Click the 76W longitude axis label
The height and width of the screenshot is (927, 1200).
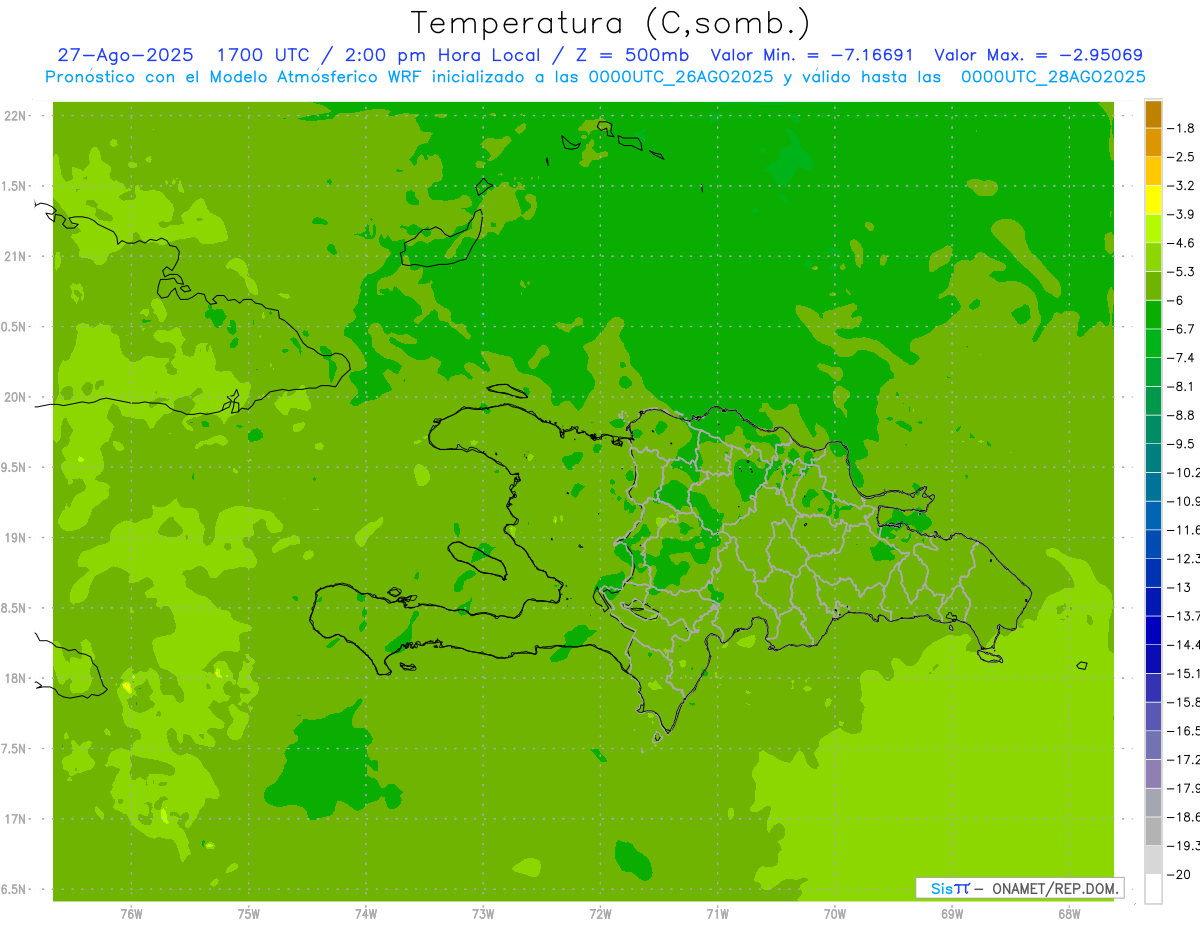click(131, 914)
